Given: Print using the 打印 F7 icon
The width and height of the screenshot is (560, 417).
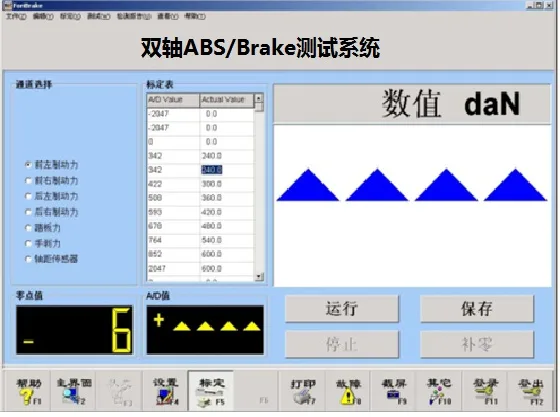Looking at the screenshot, I should 303,392.
